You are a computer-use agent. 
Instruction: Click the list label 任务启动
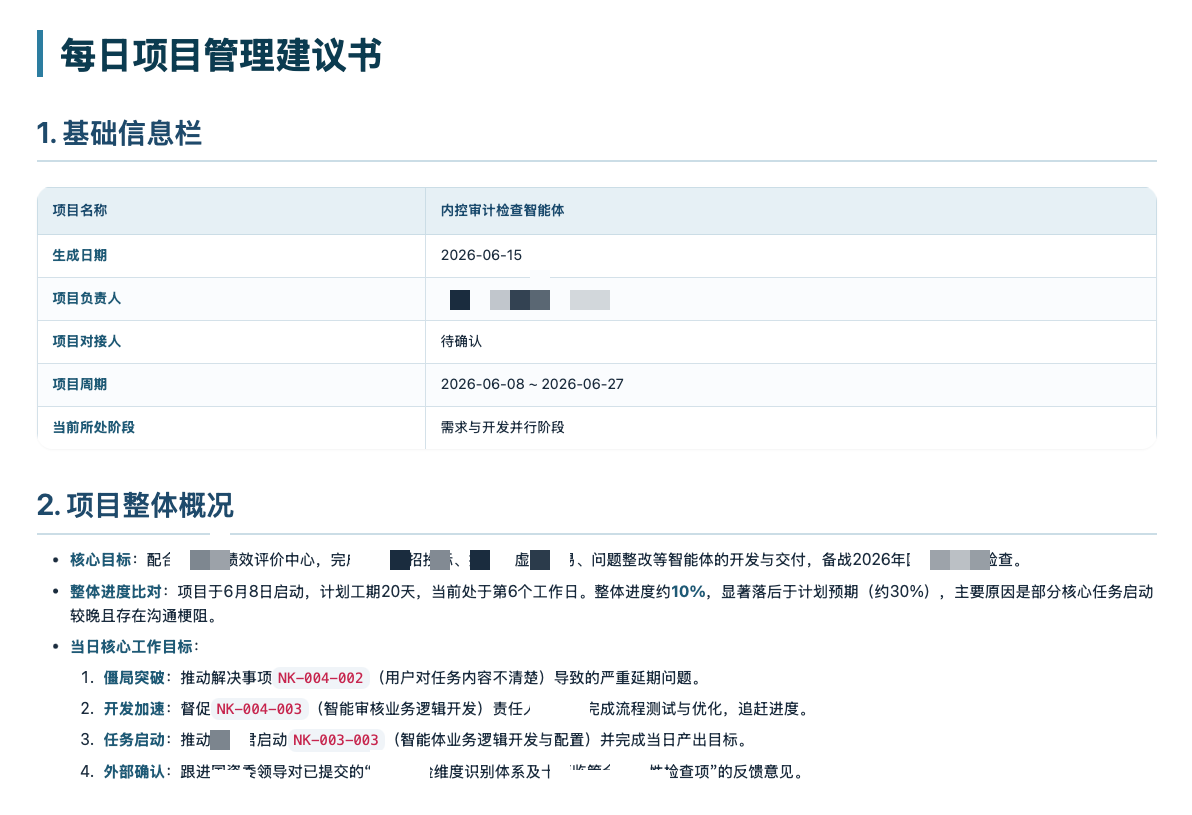tap(134, 740)
